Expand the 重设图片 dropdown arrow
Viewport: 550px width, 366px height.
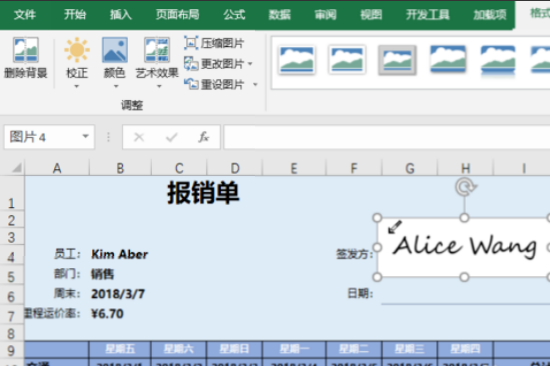(255, 85)
